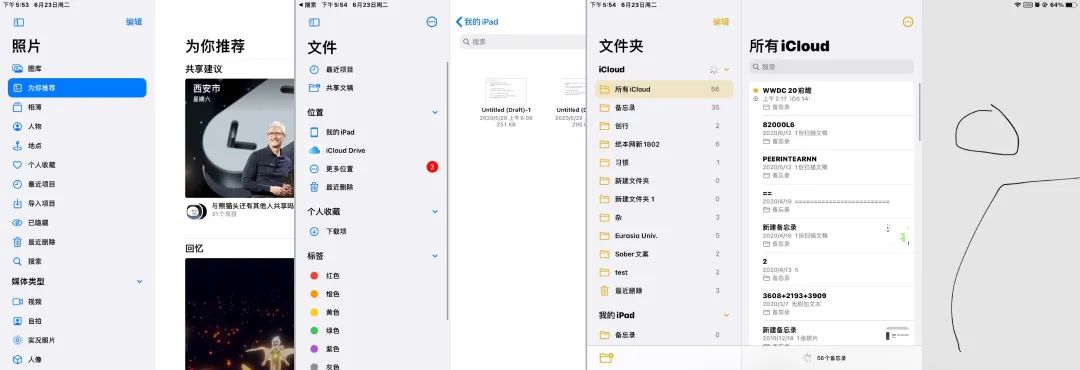Collapse 媒体类型 section in Photos

[x=140, y=282]
